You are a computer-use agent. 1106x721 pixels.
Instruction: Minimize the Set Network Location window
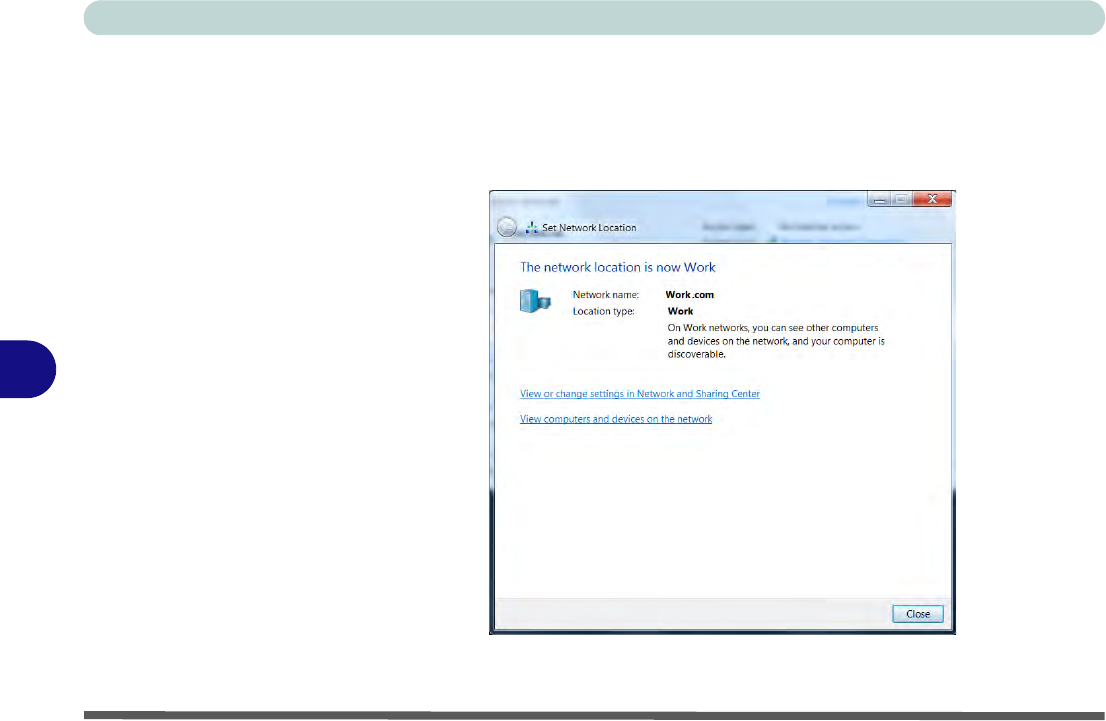pos(878,199)
